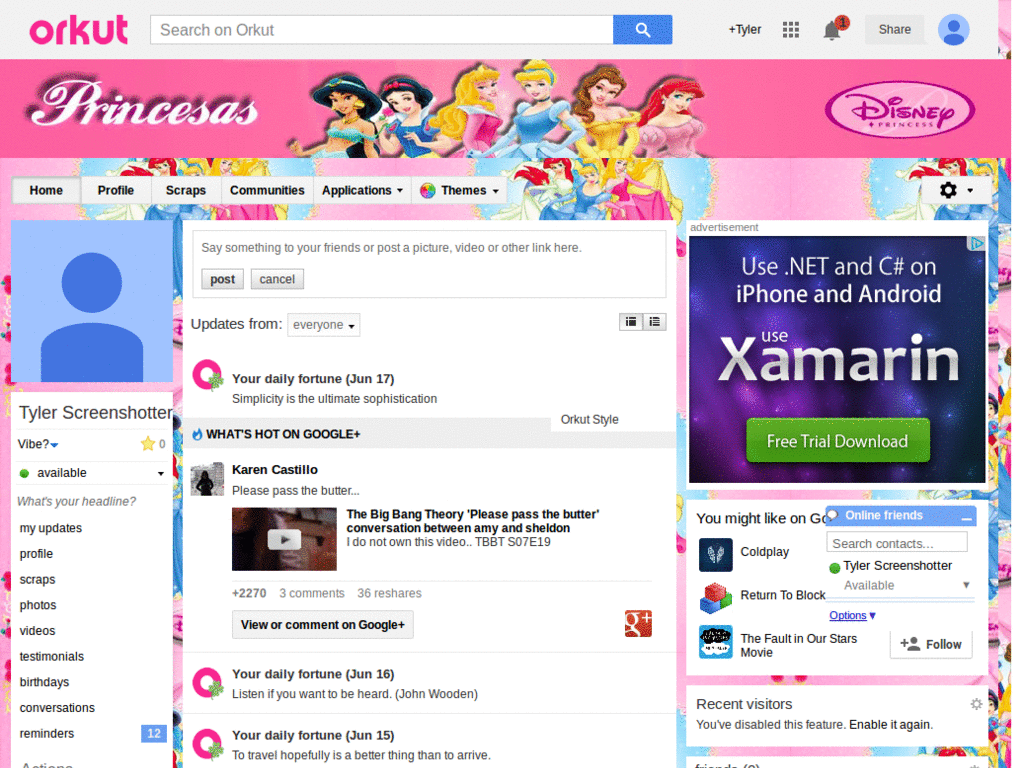
Task: Open the 36 reshares link
Action: [389, 594]
